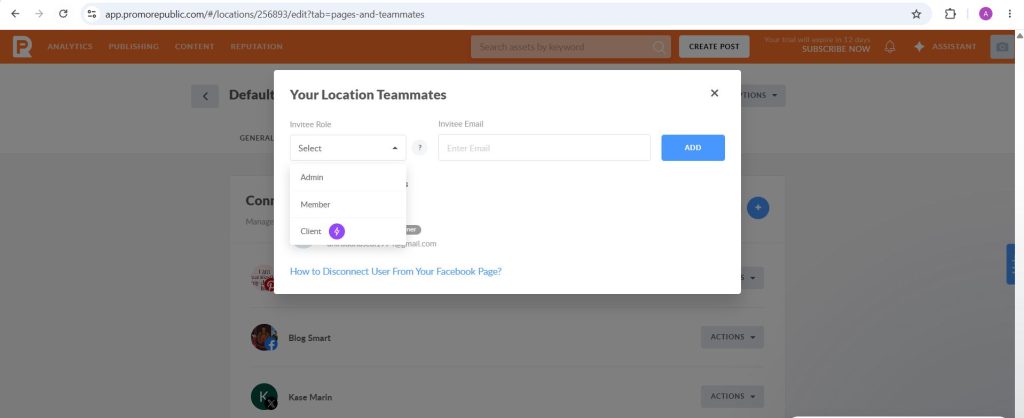Open Content menu
This screenshot has width=1024, height=418.
195,46
